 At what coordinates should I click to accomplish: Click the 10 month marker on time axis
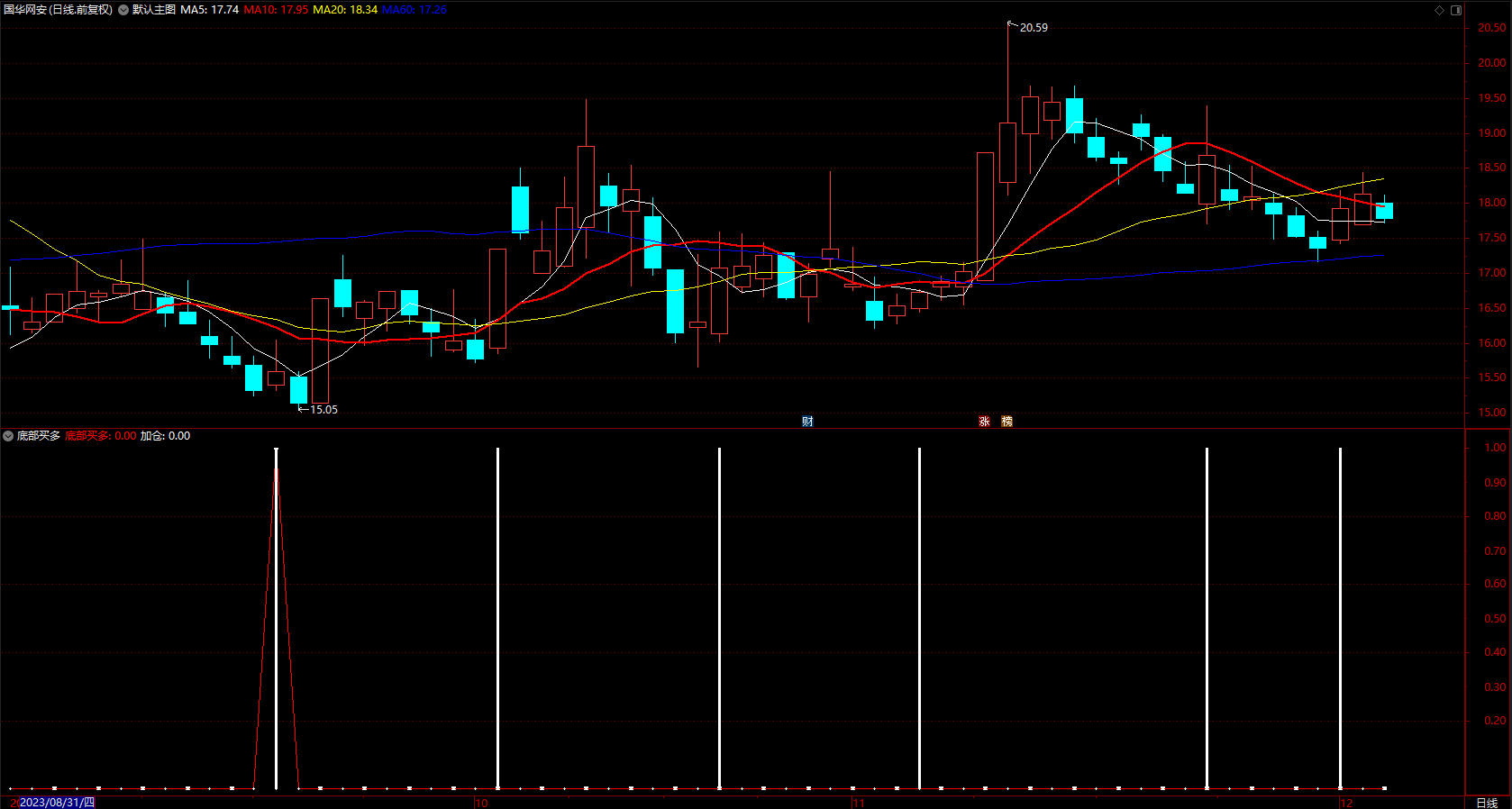481,803
